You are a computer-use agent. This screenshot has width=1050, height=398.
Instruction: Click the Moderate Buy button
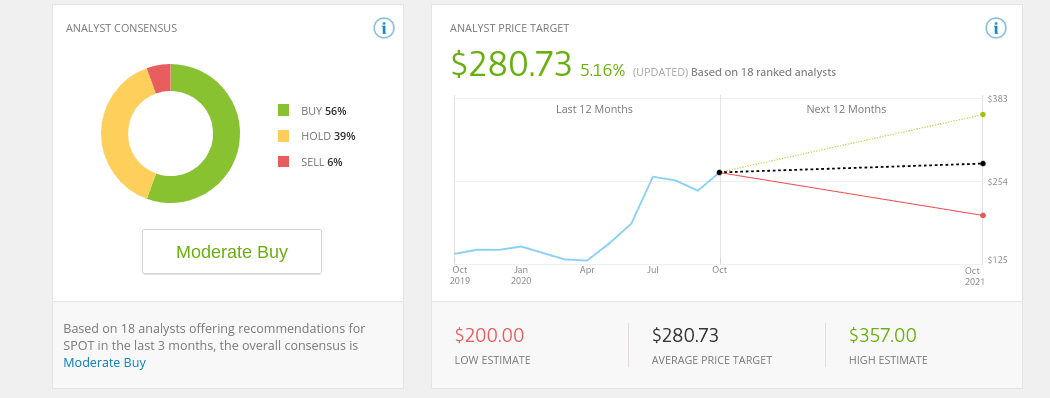232,252
